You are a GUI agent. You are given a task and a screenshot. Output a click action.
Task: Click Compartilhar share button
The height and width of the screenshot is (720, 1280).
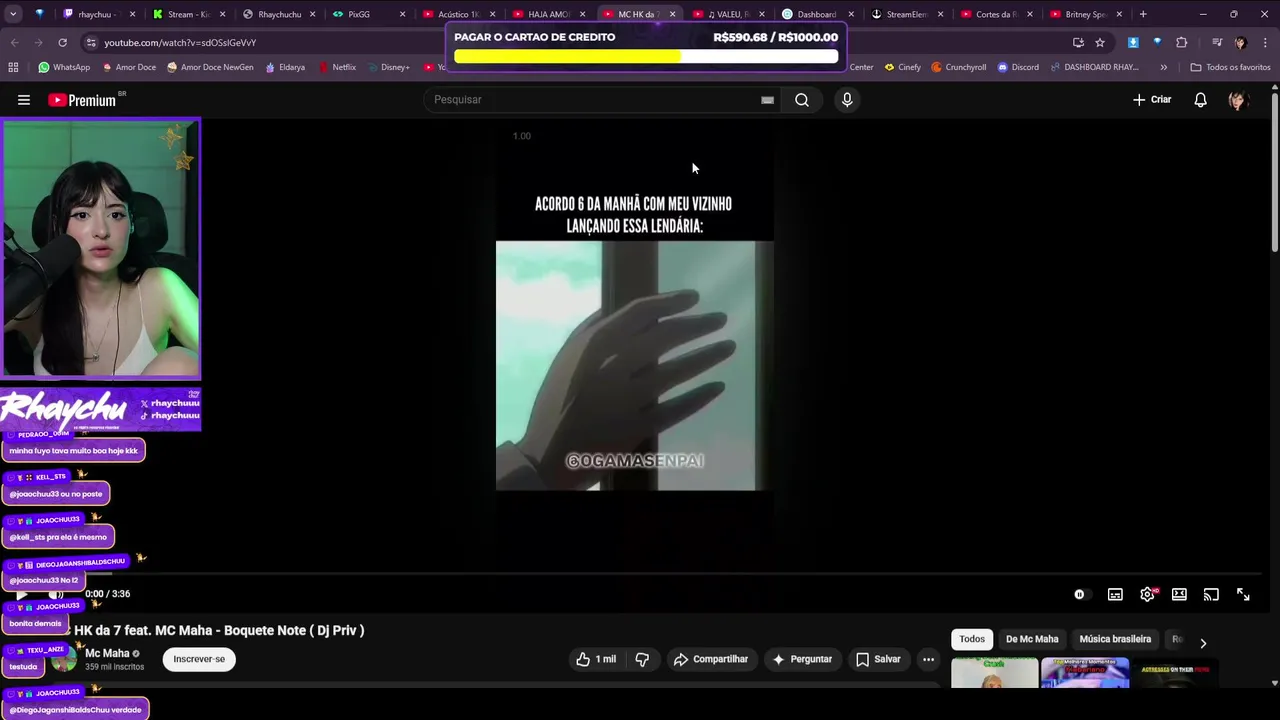click(711, 659)
